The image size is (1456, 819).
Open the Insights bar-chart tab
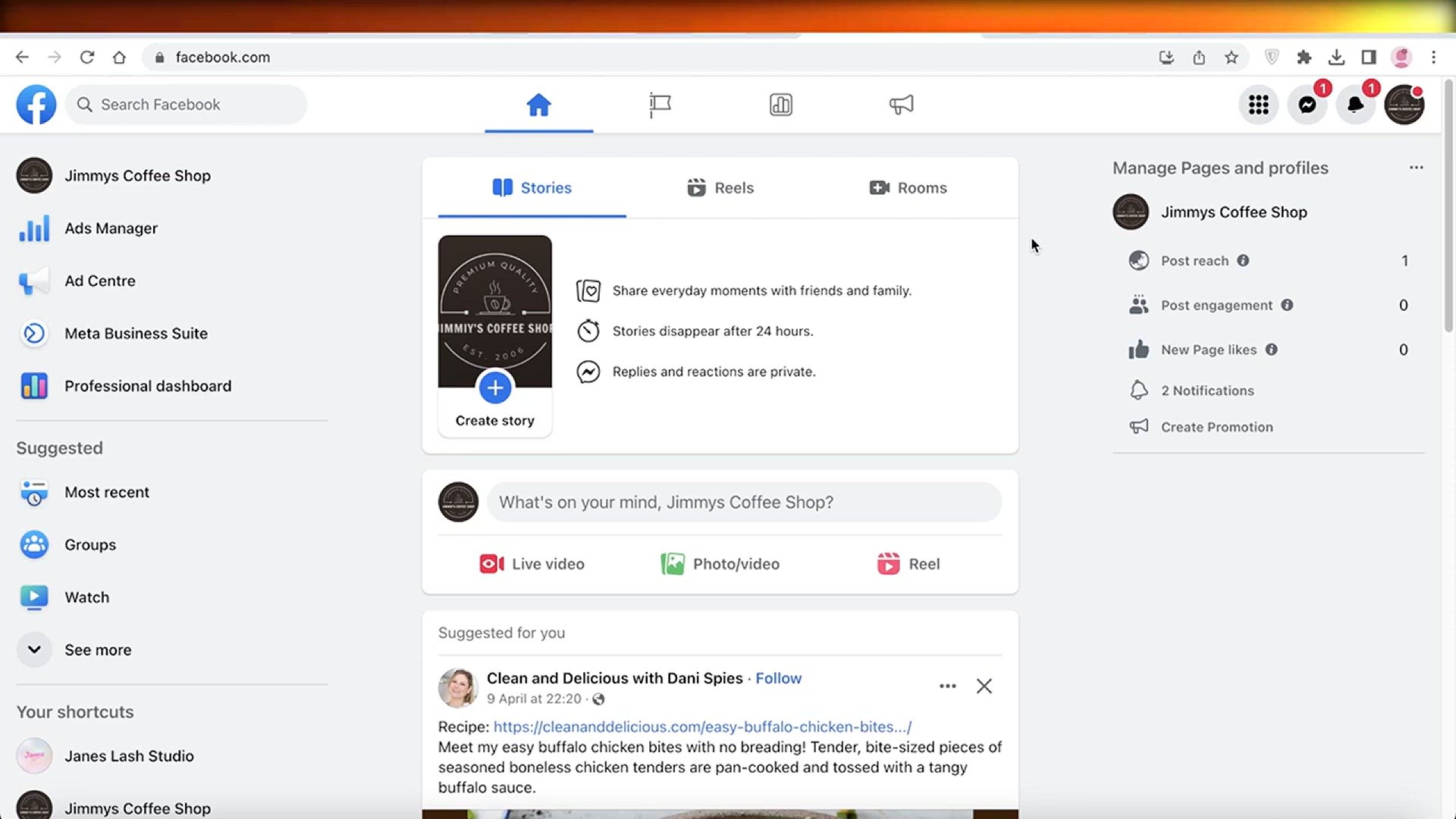(780, 105)
